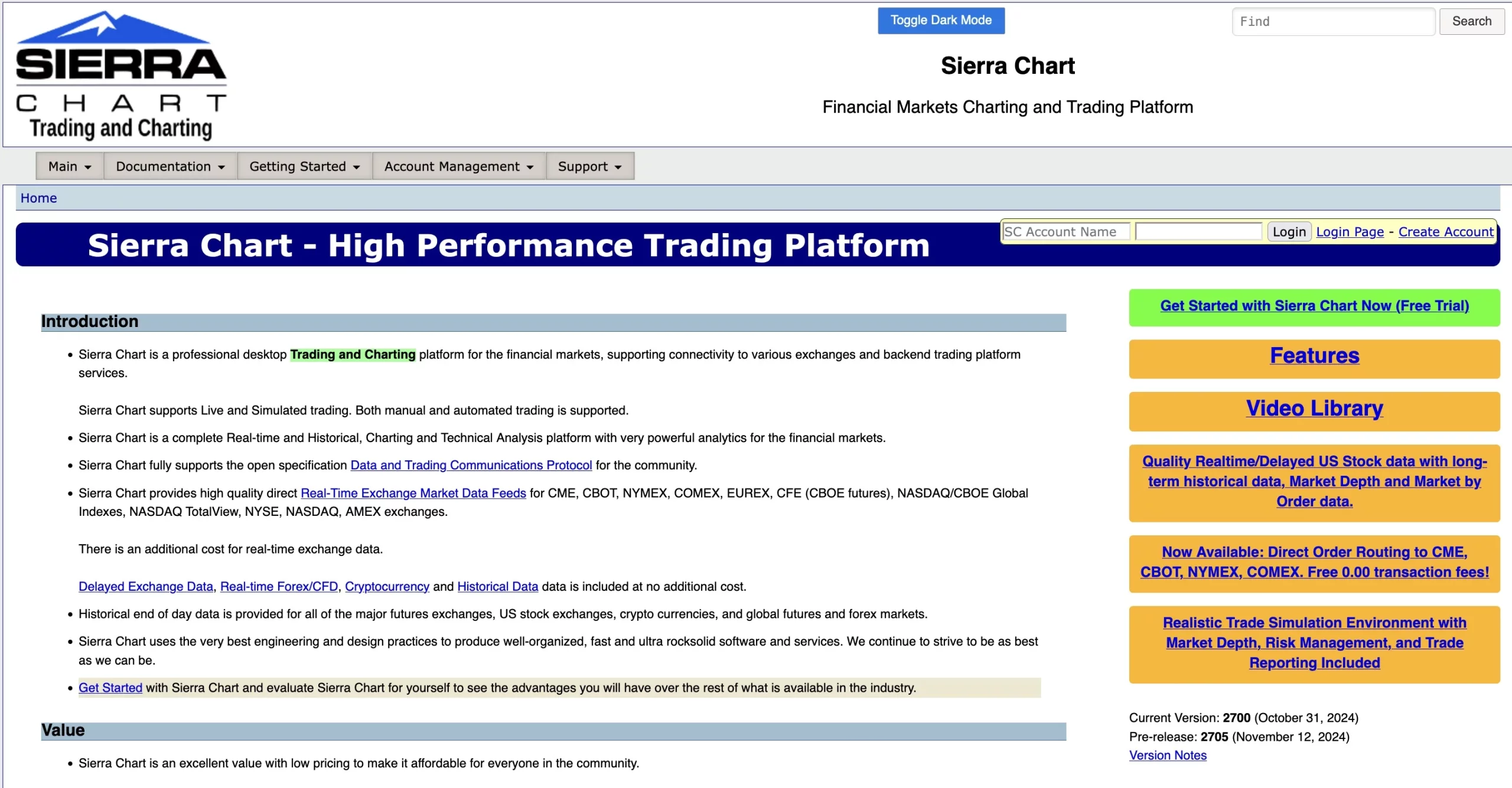Image resolution: width=1512 pixels, height=788 pixels.
Task: Click the Delayed Exchange Data link
Action: pyautogui.click(x=146, y=587)
